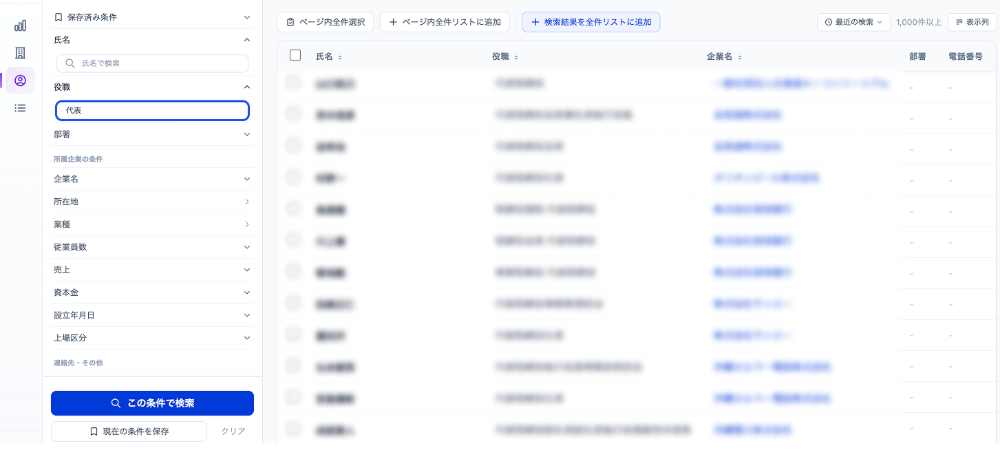Click ページ内全件リストに追加 button
This screenshot has width=1000, height=450.
pyautogui.click(x=445, y=22)
